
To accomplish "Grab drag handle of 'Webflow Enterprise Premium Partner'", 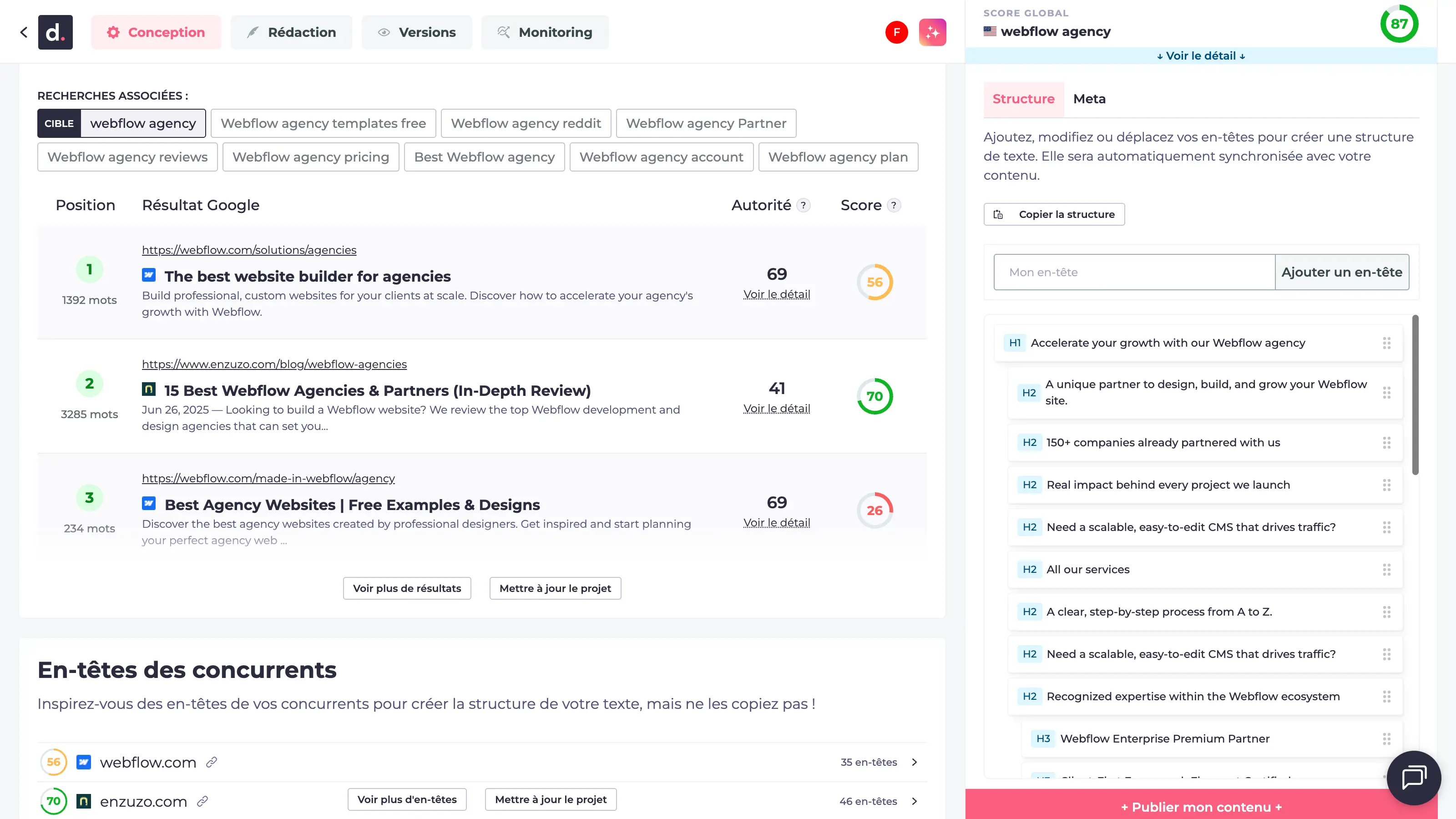I will coord(1386,739).
